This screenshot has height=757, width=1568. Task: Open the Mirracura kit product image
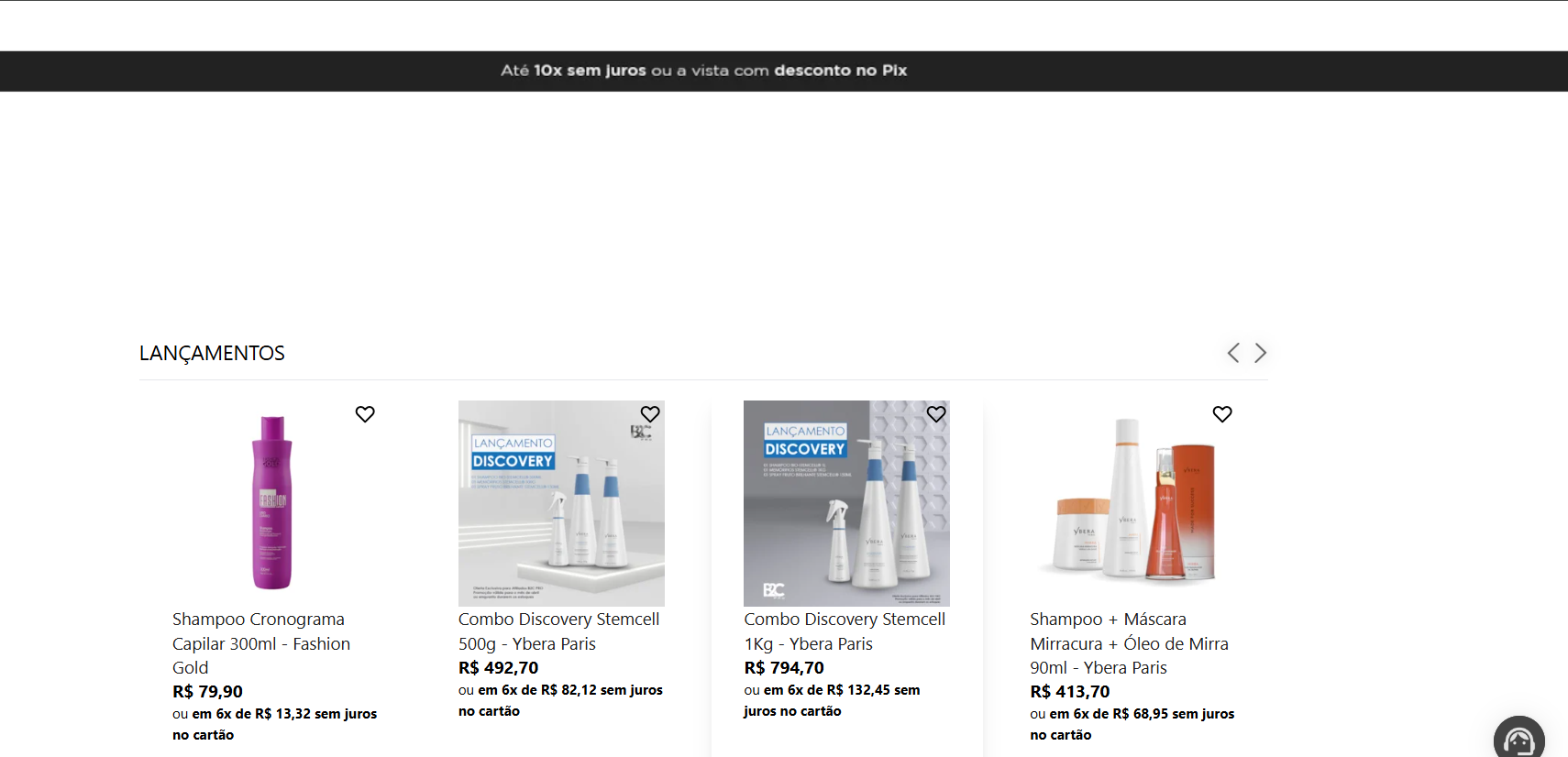(1132, 503)
